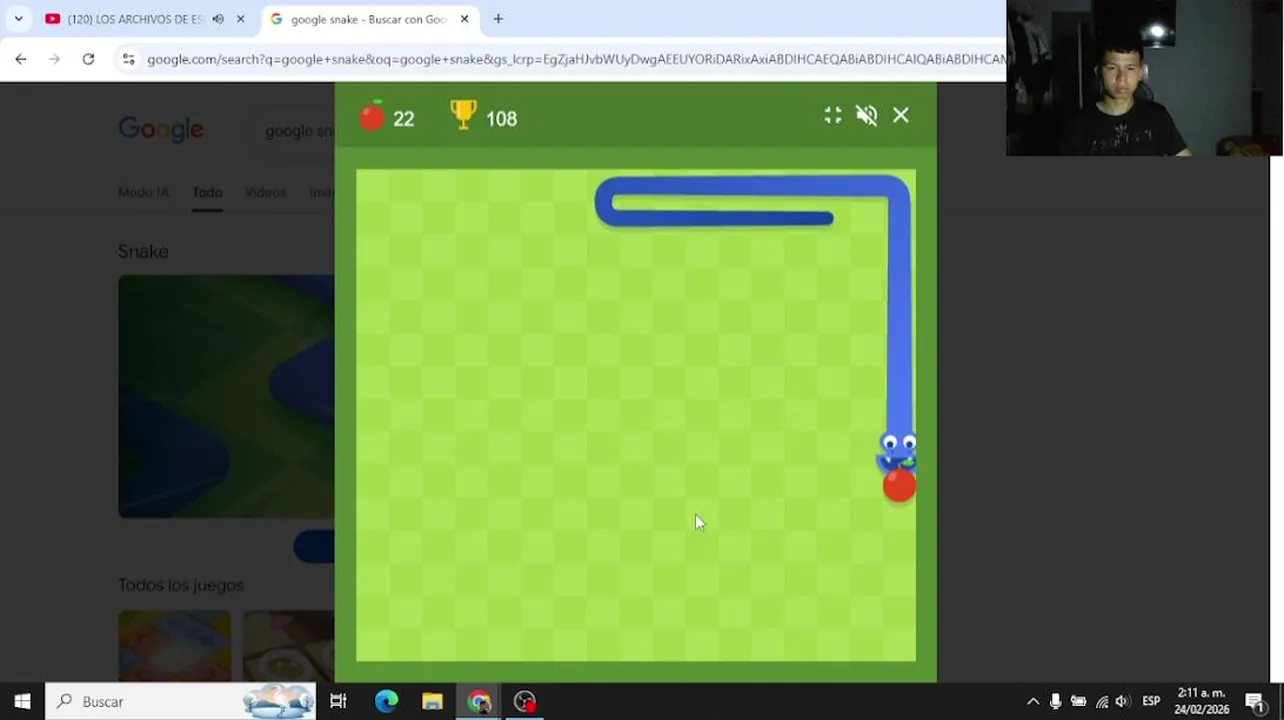Click the trophy high score icon
The image size is (1284, 720).
[x=463, y=115]
